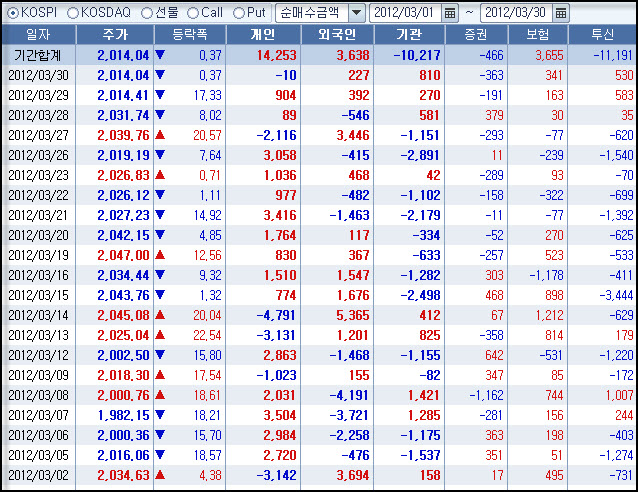Click the 등락폭 column header
The height and width of the screenshot is (492, 638).
coord(190,35)
